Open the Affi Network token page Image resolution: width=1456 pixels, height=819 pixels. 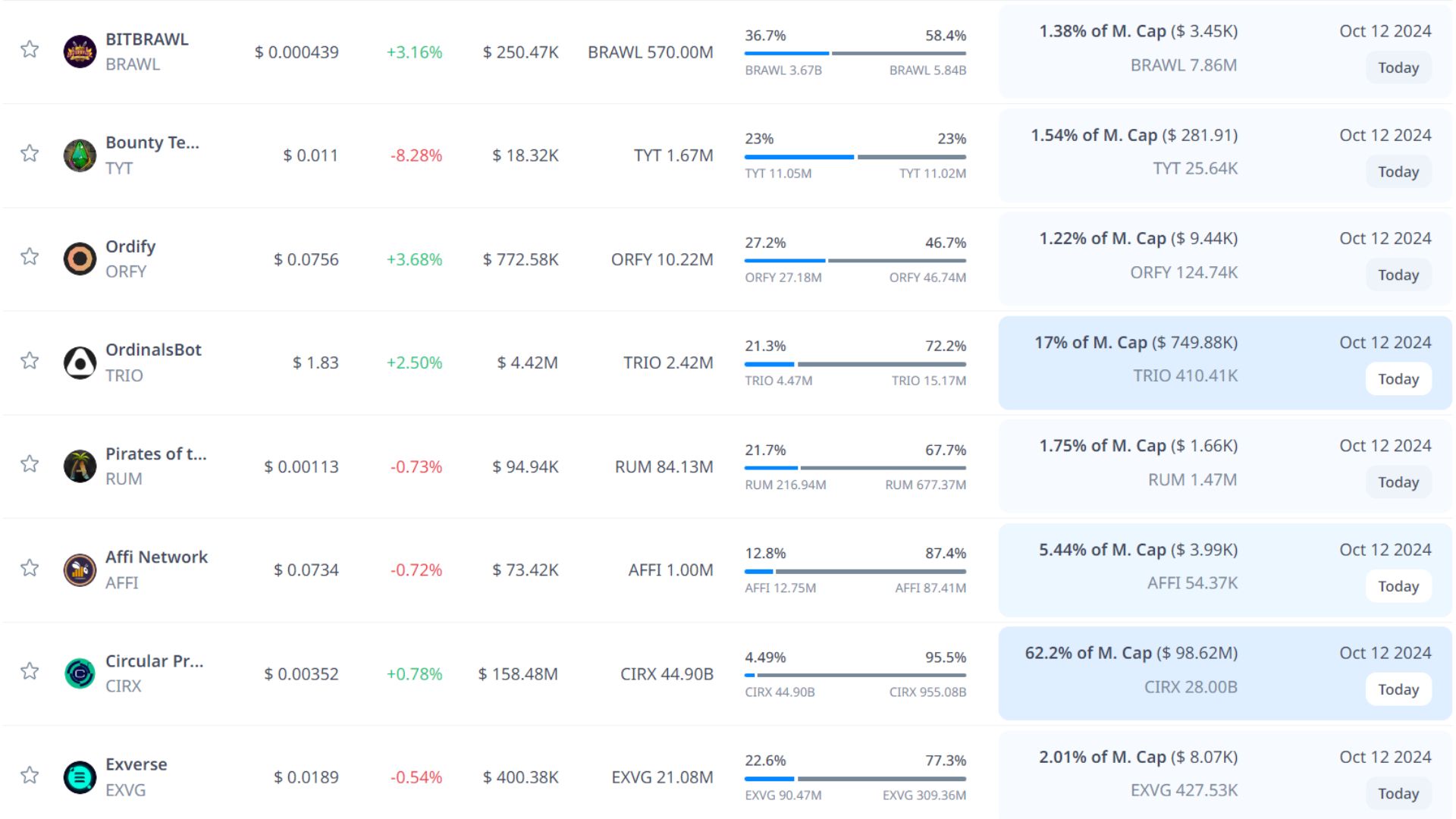point(156,557)
